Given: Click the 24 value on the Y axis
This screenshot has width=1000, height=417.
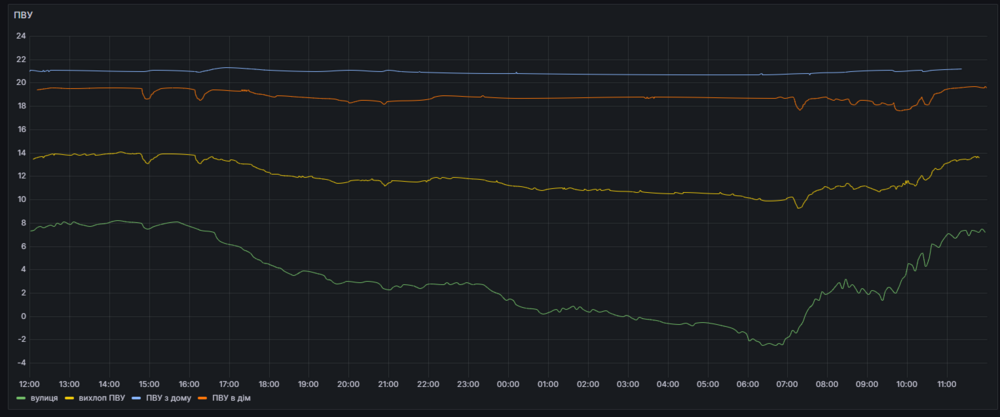Looking at the screenshot, I should pyautogui.click(x=20, y=36).
